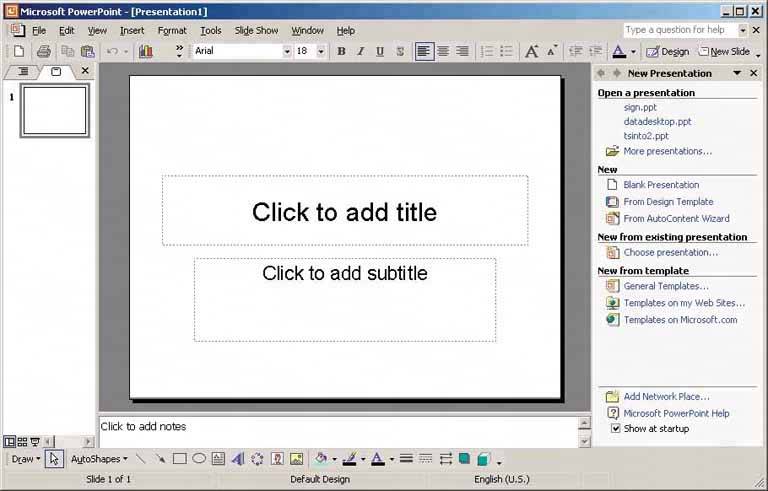
Task: Create a new blank document from toolbar
Action: [x=19, y=51]
